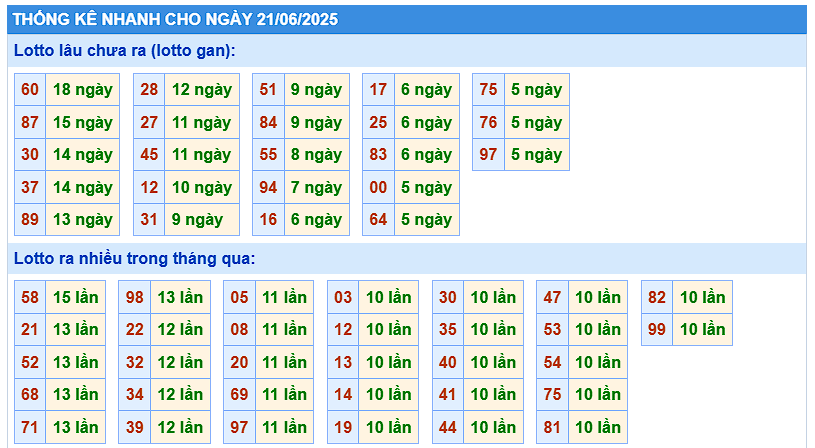Select number 30 in the 14 ngày row
Screen dimensions: 815x448
coord(30,154)
